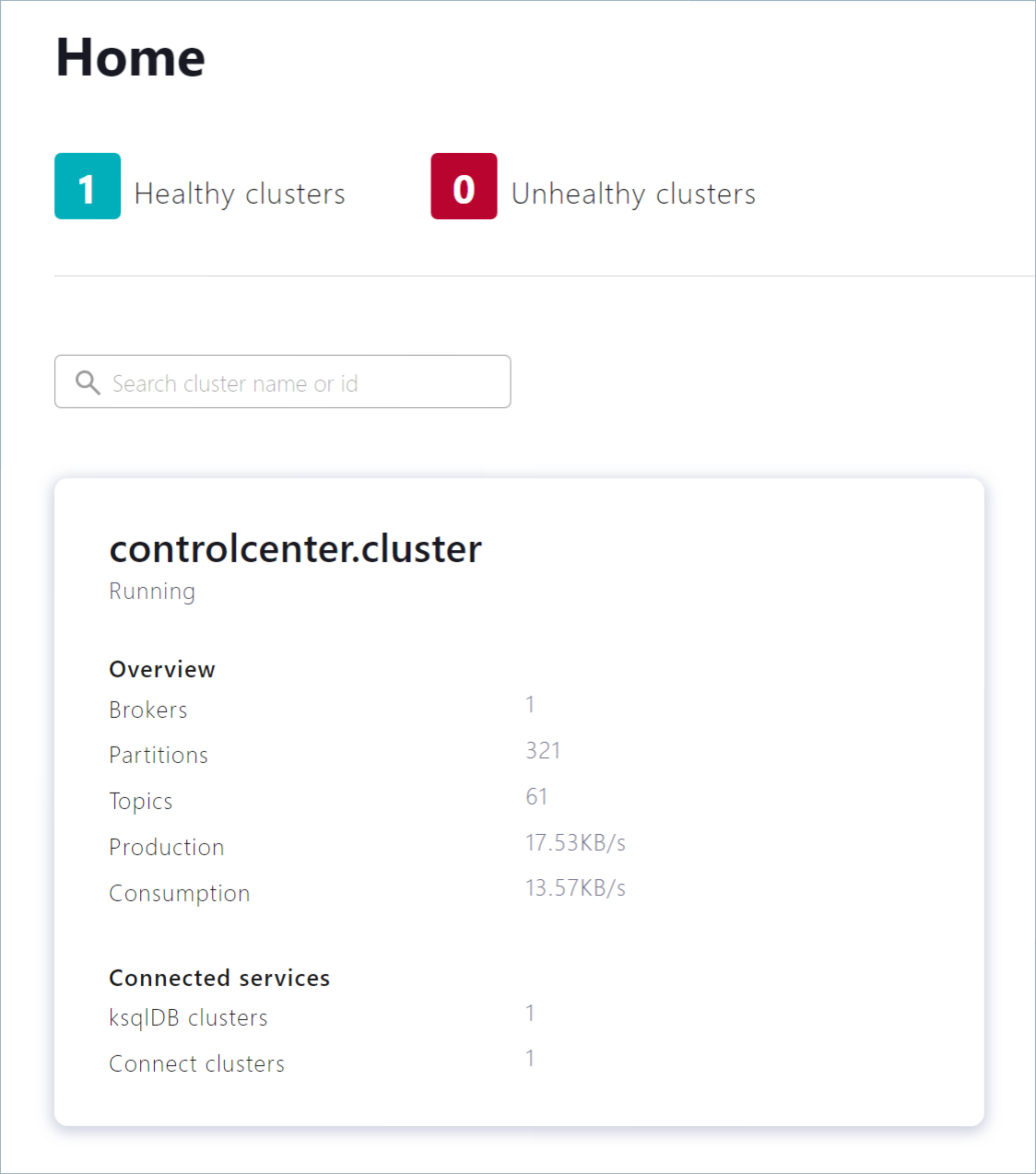View Consumption throughput details

[180, 893]
